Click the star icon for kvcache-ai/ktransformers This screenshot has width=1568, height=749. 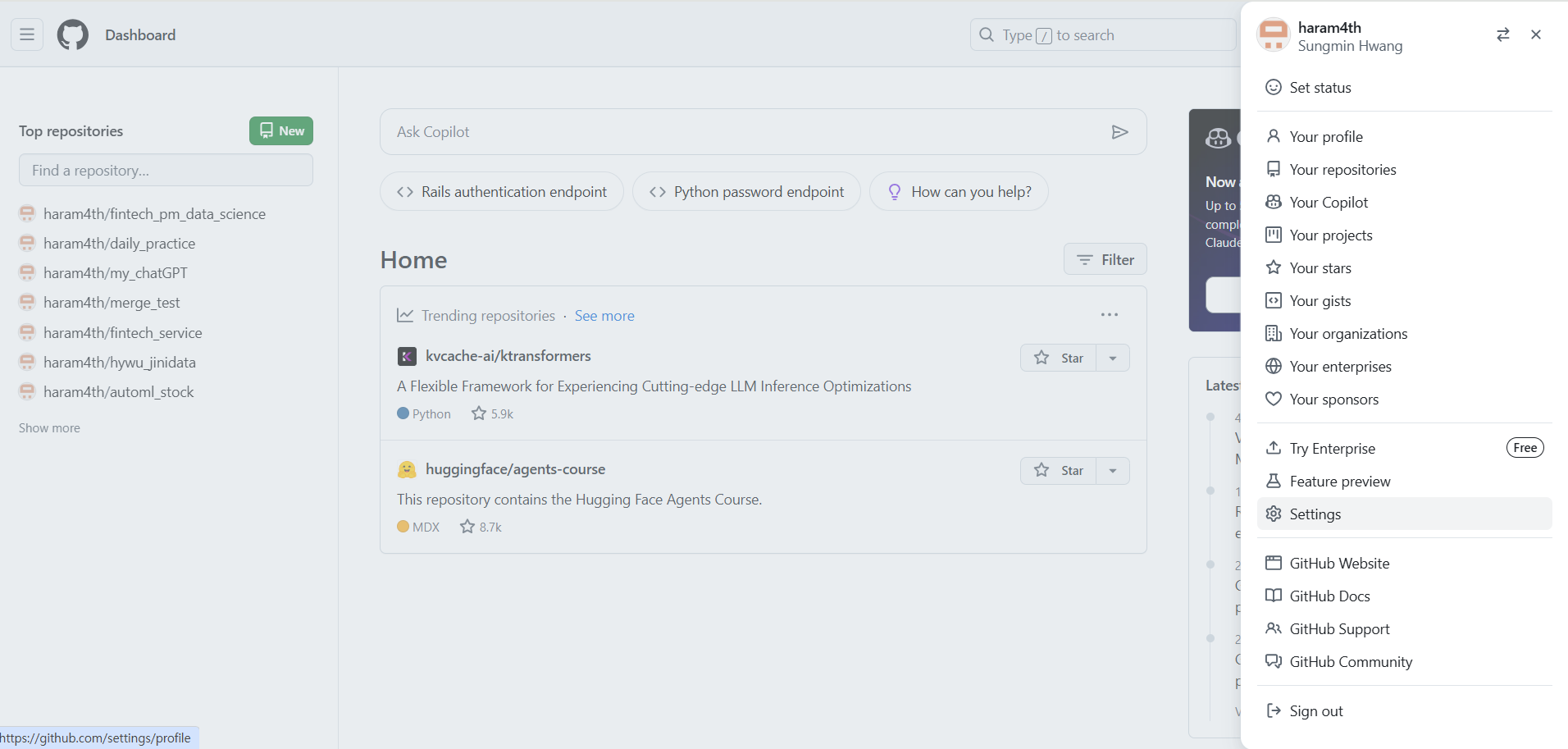[1042, 358]
